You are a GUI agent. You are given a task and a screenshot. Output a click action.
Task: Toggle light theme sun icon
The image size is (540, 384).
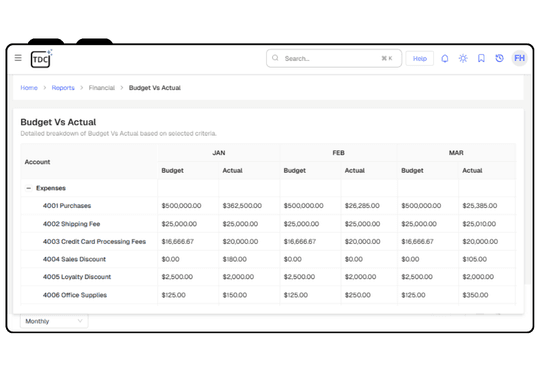pyautogui.click(x=463, y=59)
